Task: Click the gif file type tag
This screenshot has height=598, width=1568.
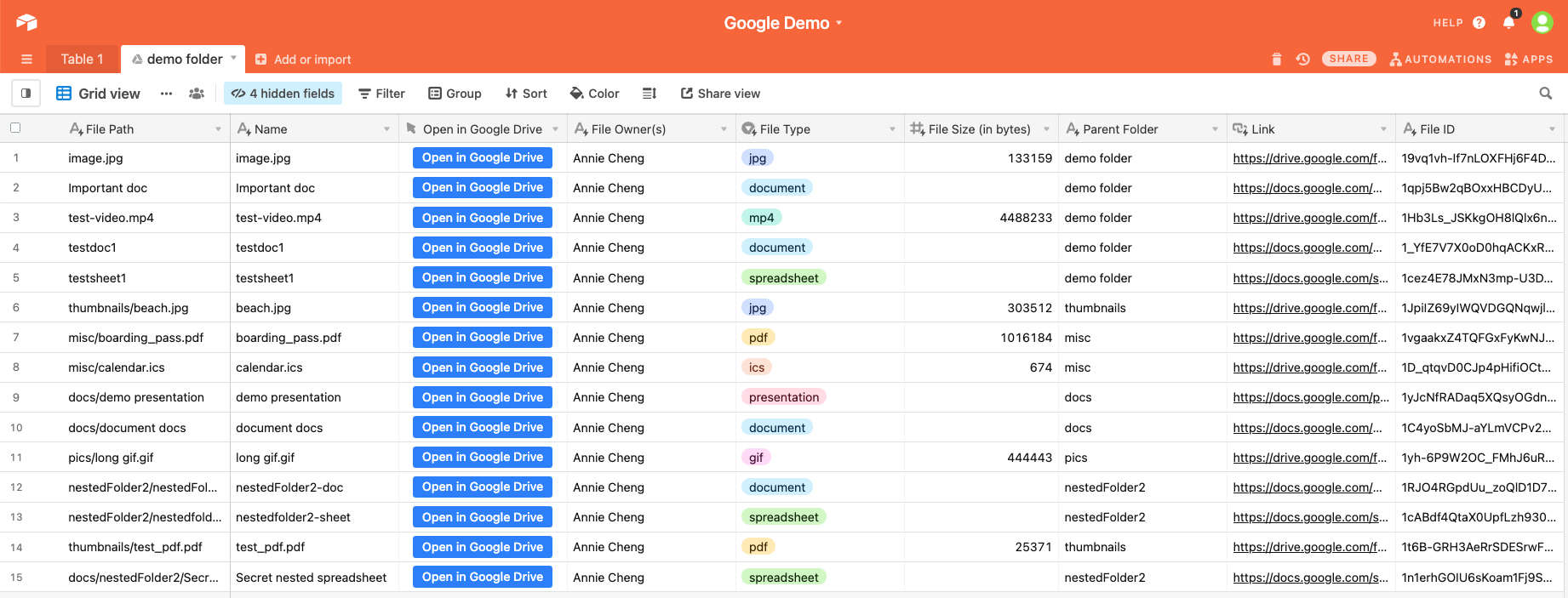Action: (x=756, y=458)
